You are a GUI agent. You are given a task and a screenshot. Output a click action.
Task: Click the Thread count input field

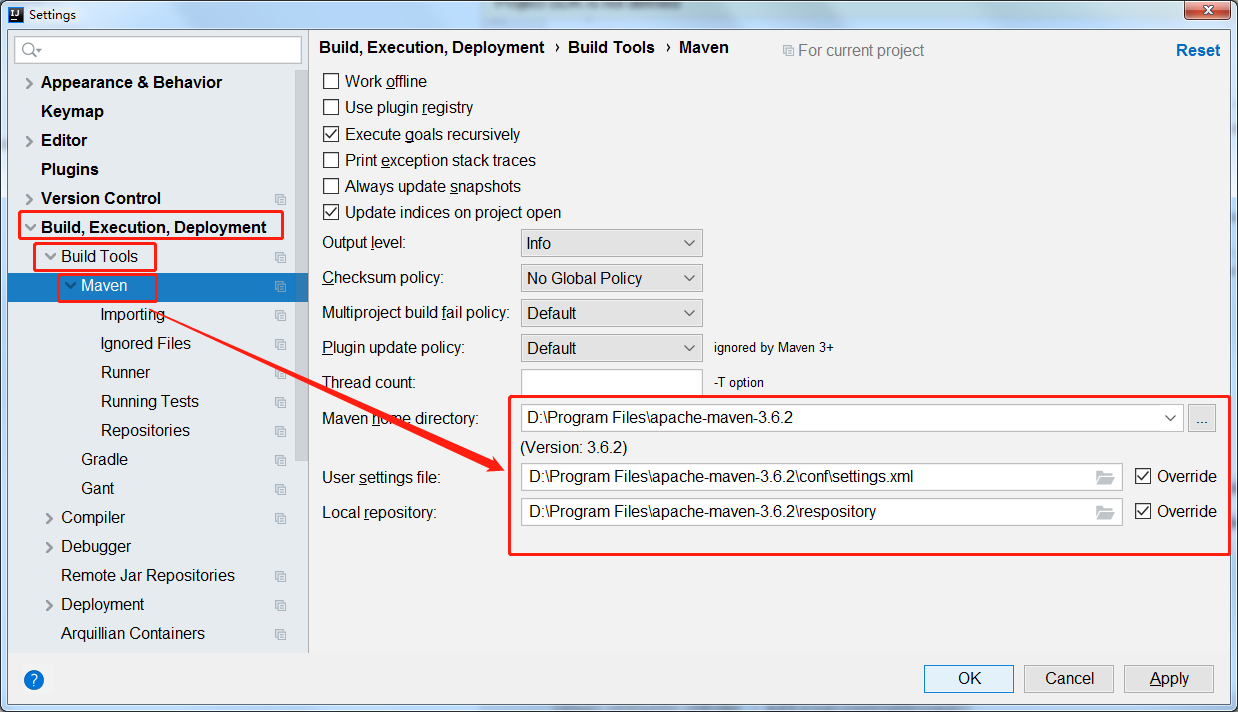click(612, 383)
